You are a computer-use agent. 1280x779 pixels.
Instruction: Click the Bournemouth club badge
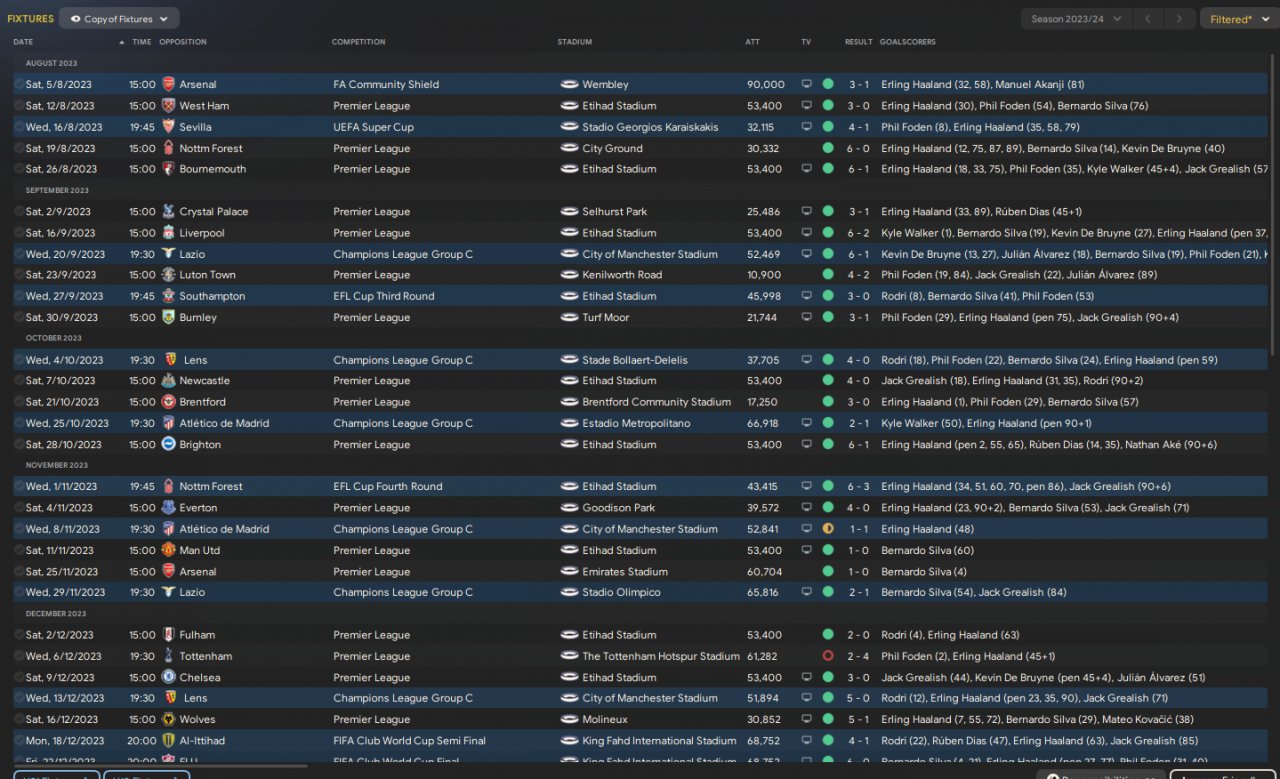click(x=168, y=169)
